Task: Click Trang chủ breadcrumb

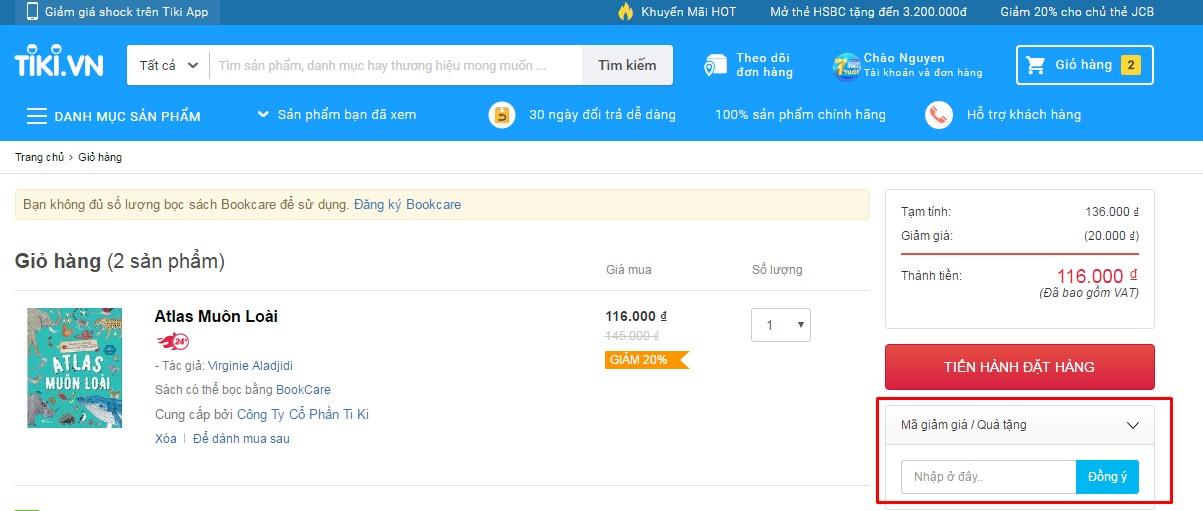Action: 39,157
